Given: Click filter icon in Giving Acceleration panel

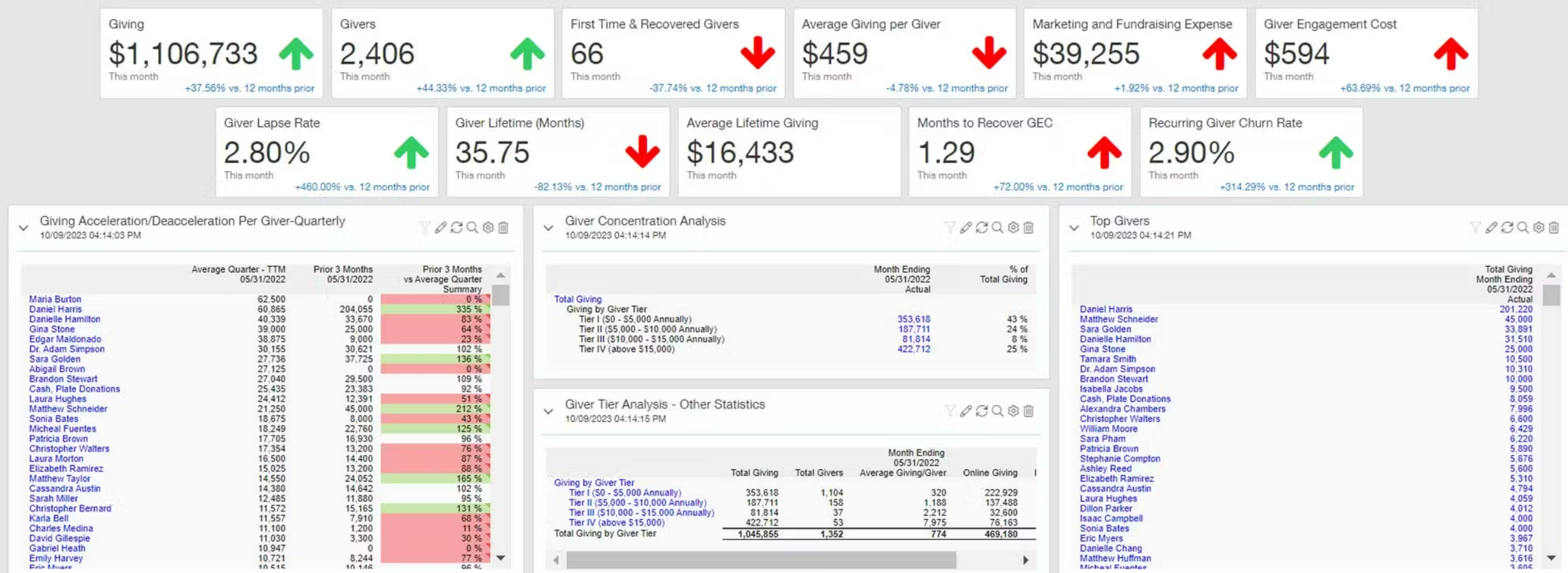Looking at the screenshot, I should tap(424, 228).
